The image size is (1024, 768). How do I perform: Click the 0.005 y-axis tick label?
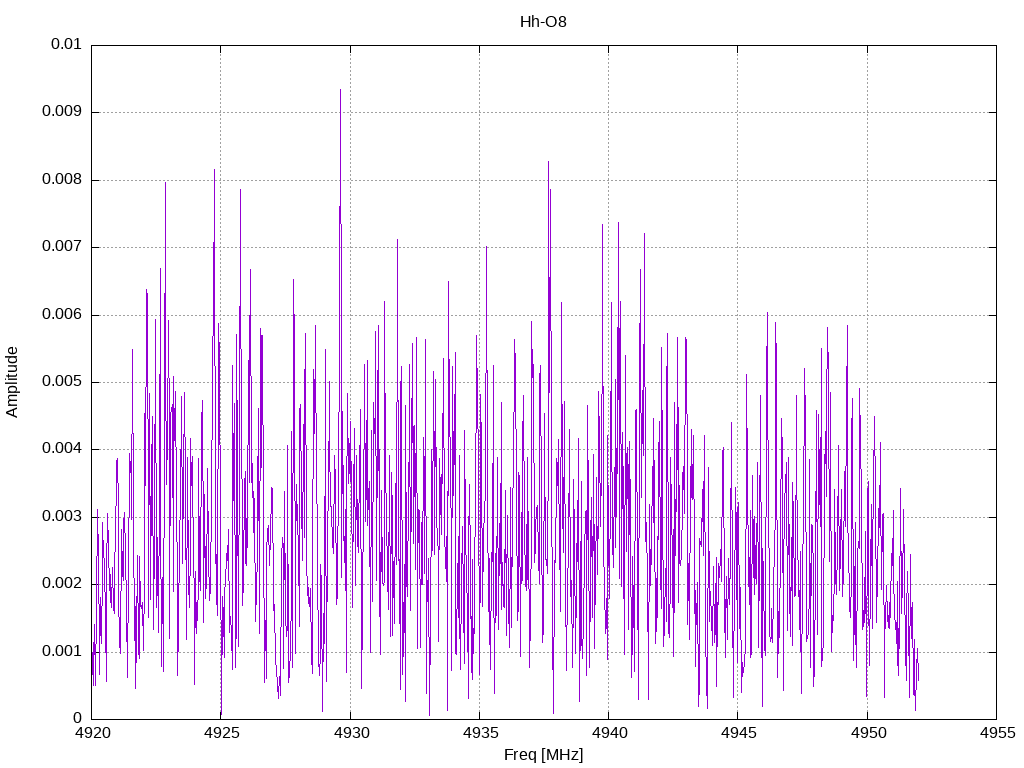(x=62, y=381)
